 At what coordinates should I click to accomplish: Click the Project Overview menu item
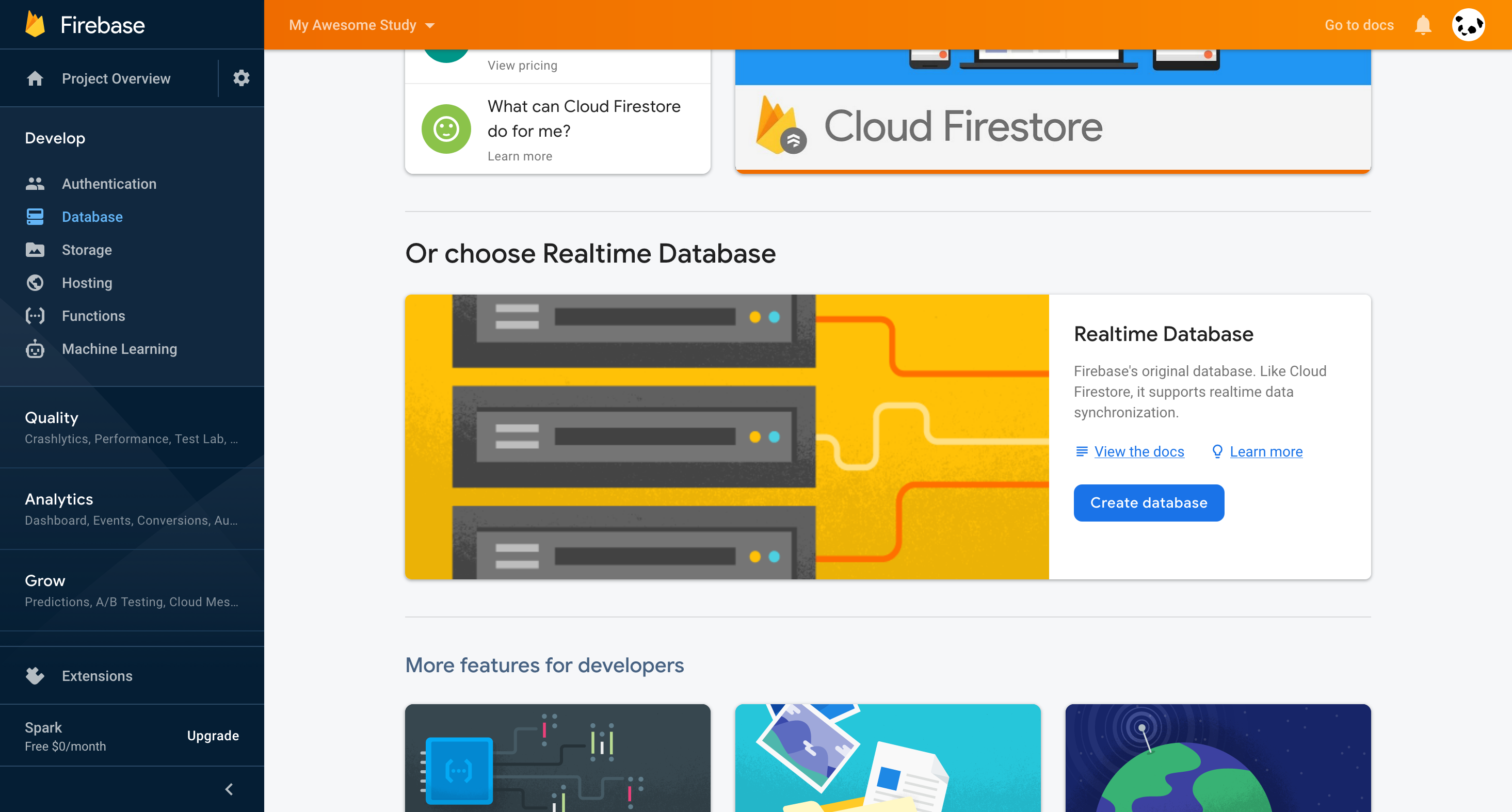[x=116, y=77]
